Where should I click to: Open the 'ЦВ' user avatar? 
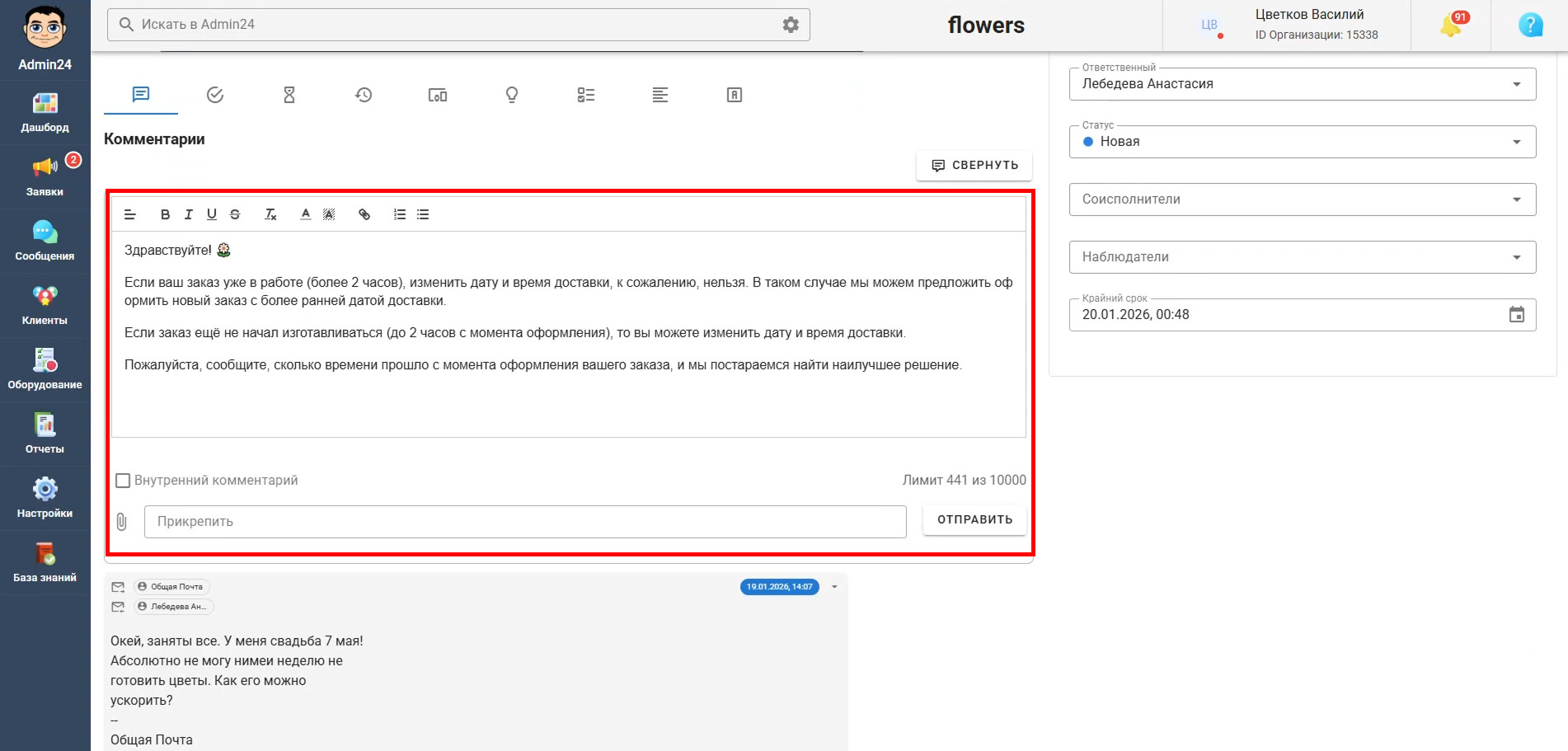click(x=1209, y=25)
